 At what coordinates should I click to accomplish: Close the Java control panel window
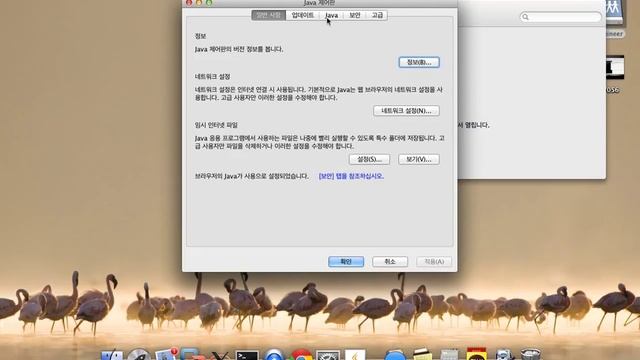(x=189, y=3)
